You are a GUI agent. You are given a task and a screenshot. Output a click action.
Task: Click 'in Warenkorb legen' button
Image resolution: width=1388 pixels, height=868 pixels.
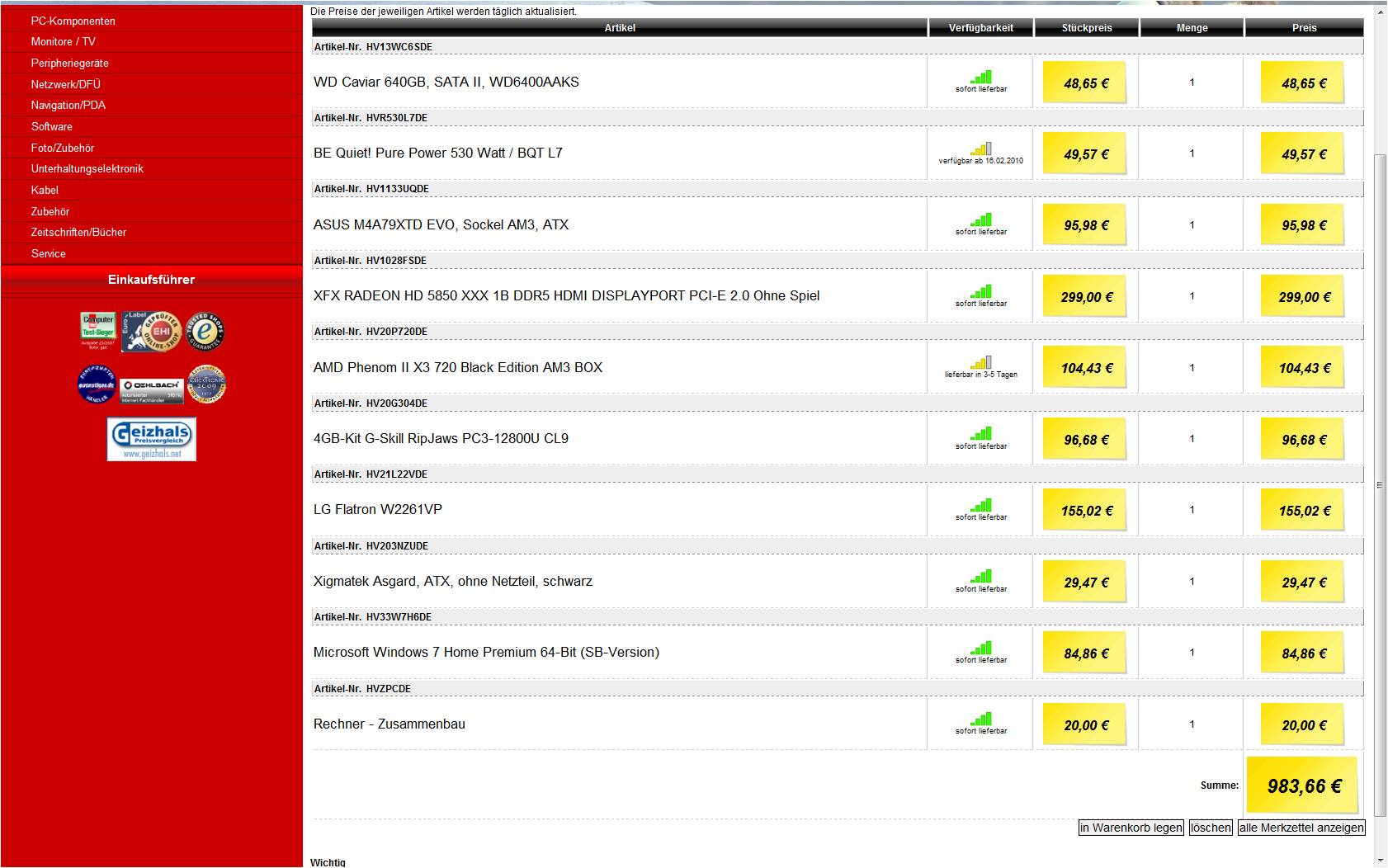pyautogui.click(x=1131, y=828)
